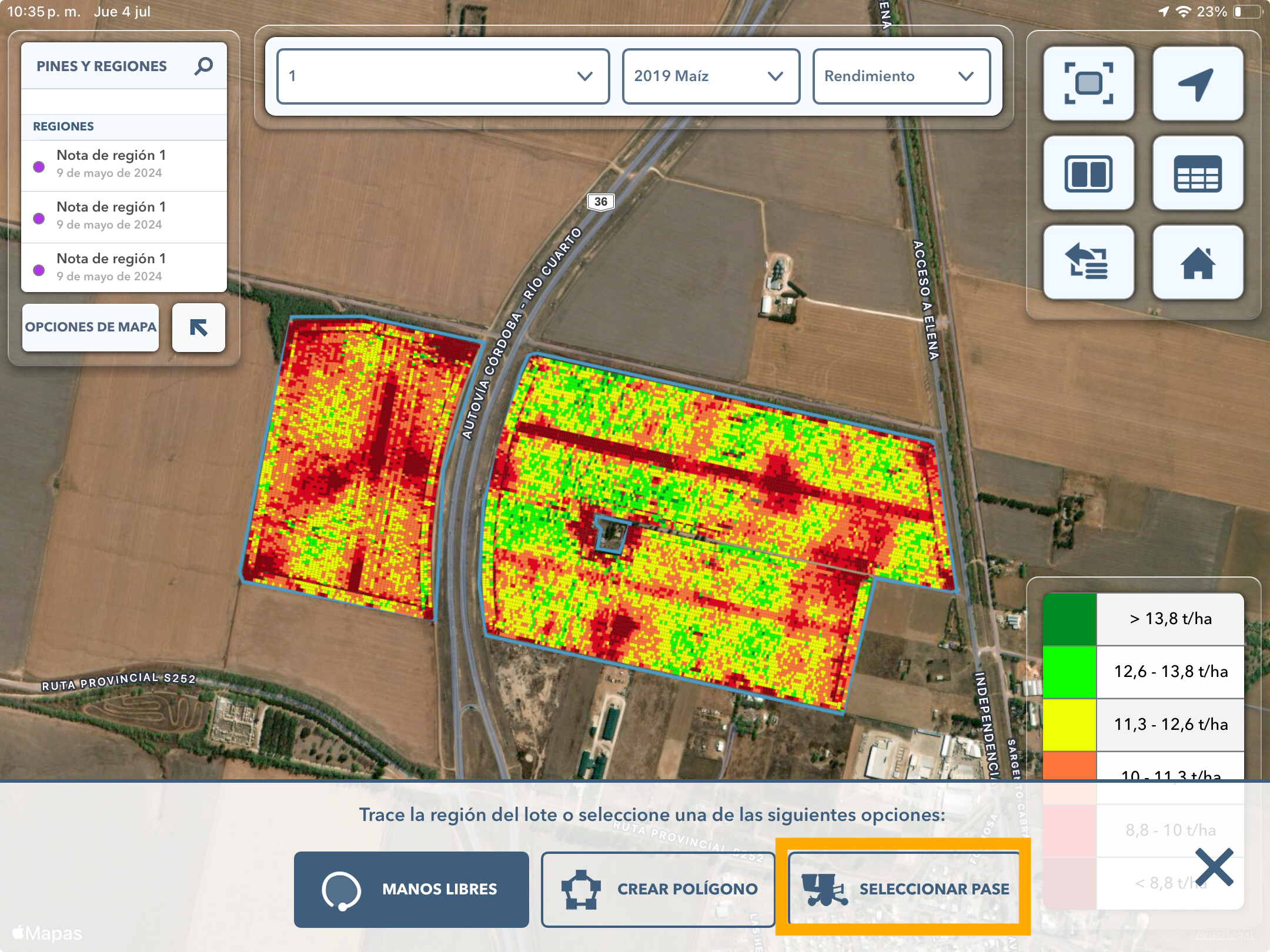This screenshot has height=952, width=1270.
Task: Tap the bright green 12,6 - 13,8 t/ha swatch
Action: point(1070,672)
